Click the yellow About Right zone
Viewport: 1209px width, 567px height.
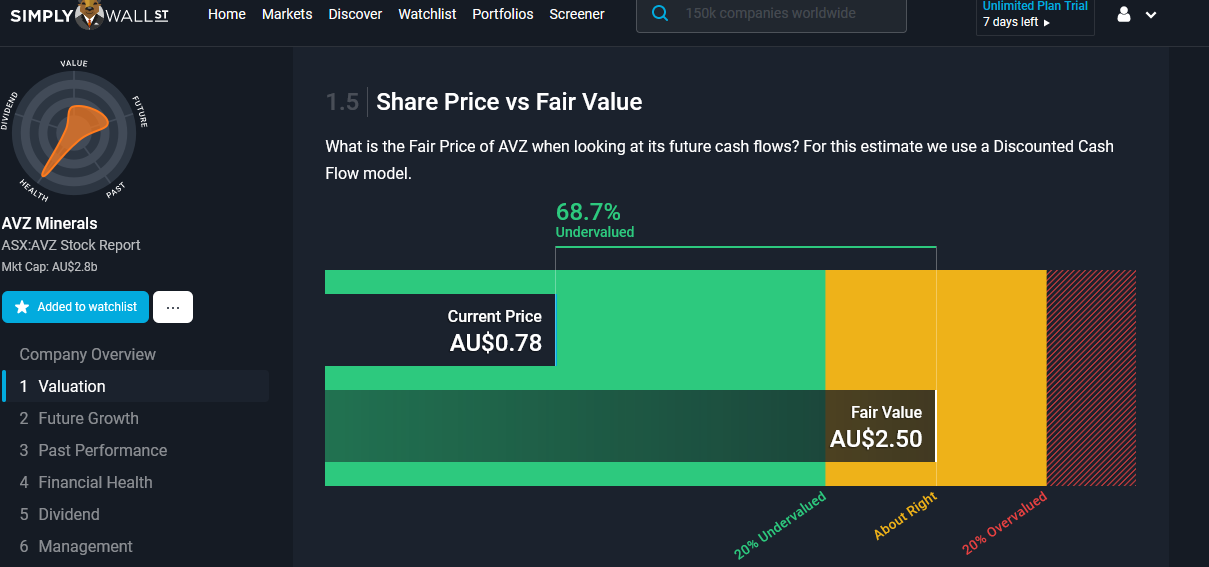990,330
